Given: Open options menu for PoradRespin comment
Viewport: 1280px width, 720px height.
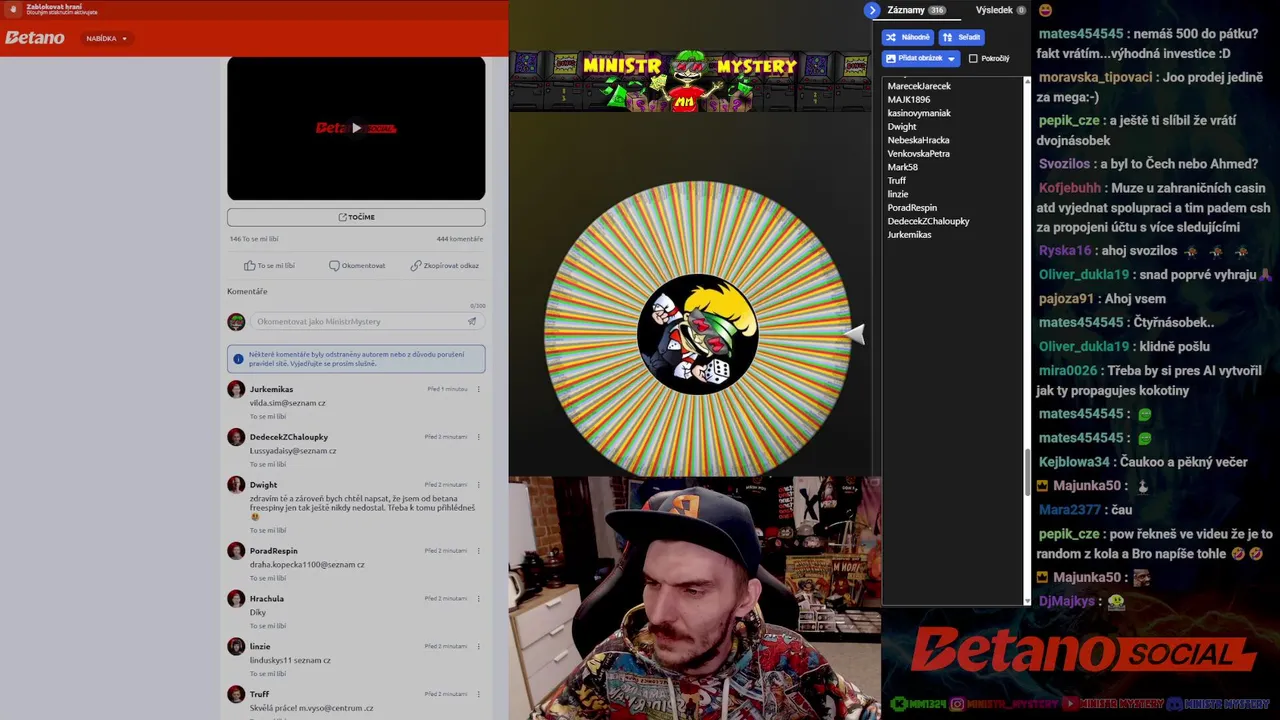Looking at the screenshot, I should (x=479, y=551).
